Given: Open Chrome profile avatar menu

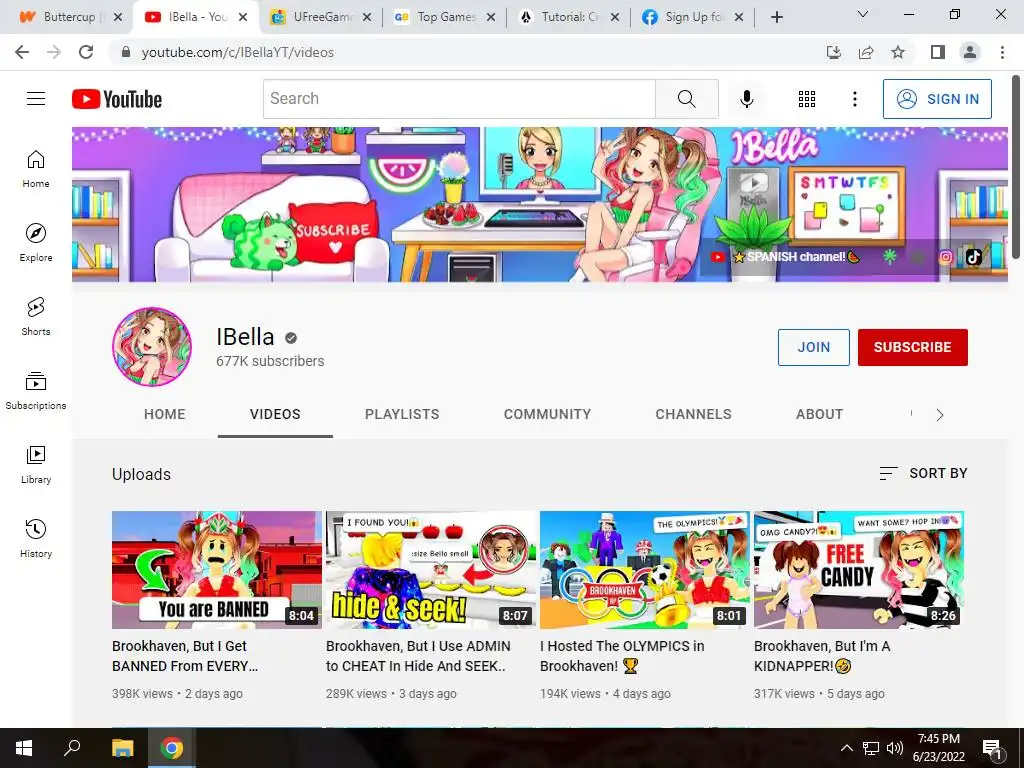Looking at the screenshot, I should point(970,52).
